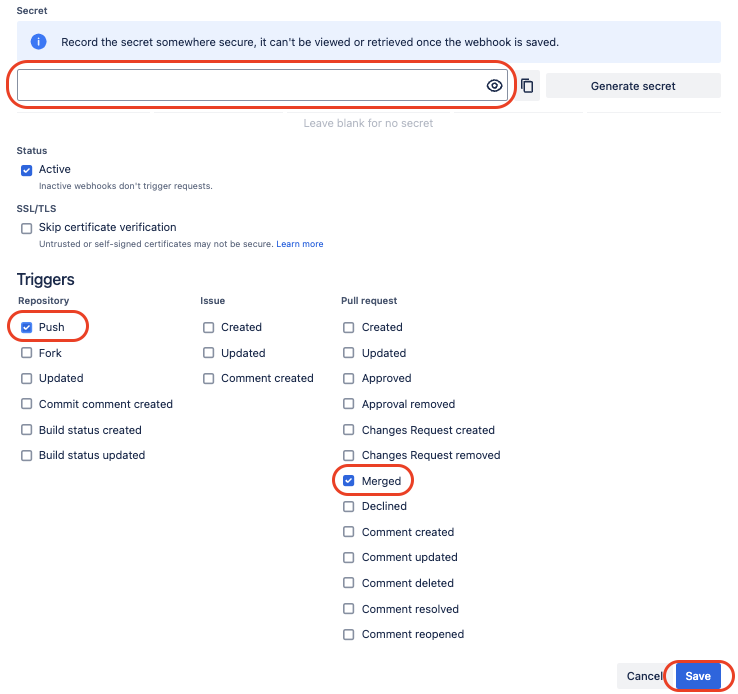The width and height of the screenshot is (738, 694).
Task: Enable Issue Comment created trigger
Action: tap(208, 378)
